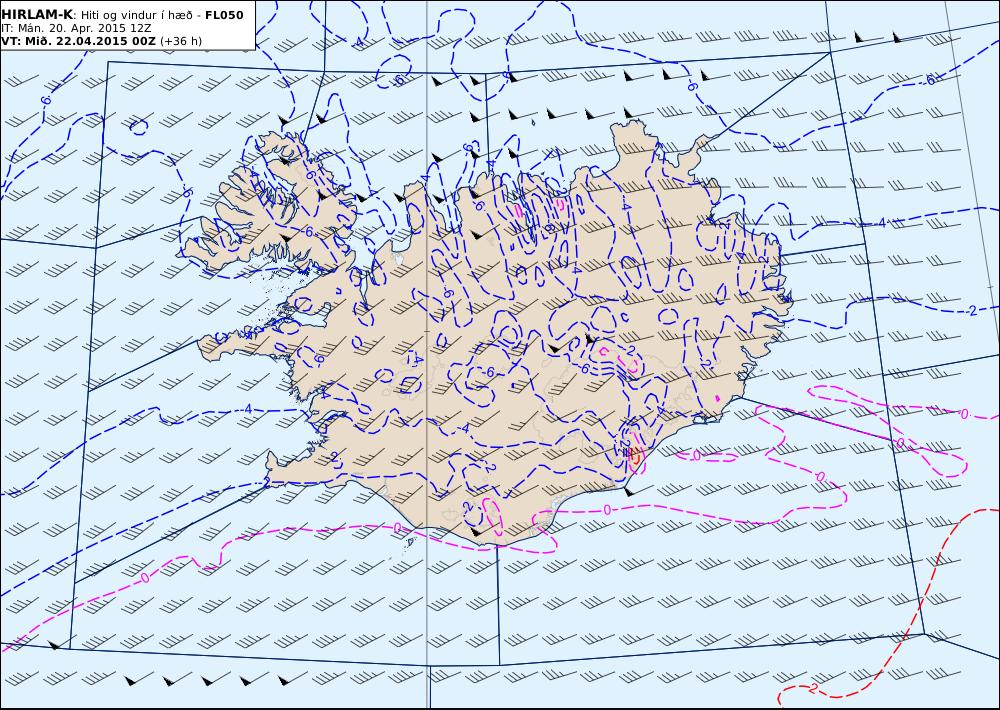
Task: Click the "VT: Mið. 22.04.2015 00Z" valid time
Action: coord(78,41)
